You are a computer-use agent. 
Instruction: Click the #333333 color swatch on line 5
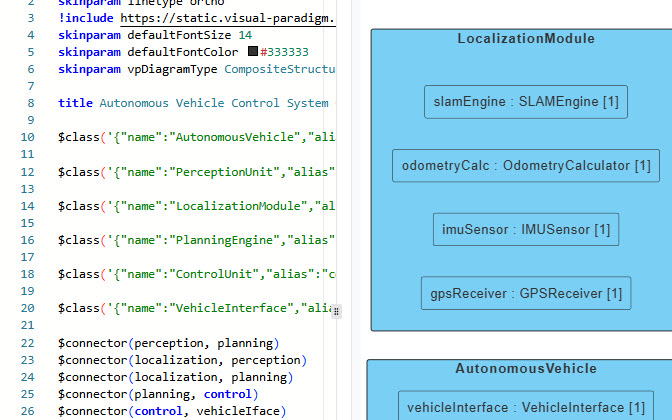pyautogui.click(x=253, y=51)
